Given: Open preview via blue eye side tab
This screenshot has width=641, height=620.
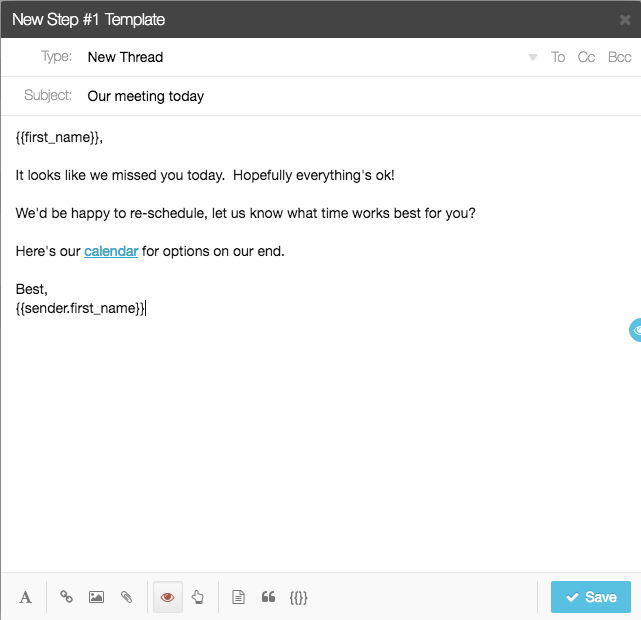Looking at the screenshot, I should (x=635, y=330).
